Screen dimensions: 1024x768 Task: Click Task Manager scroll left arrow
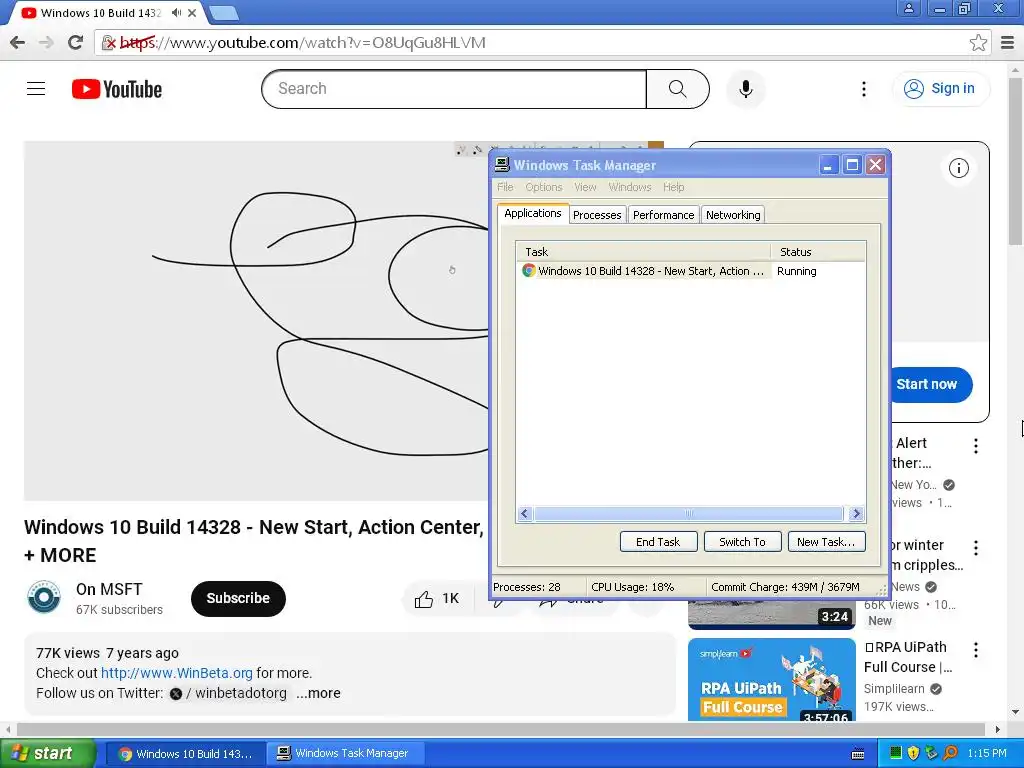tap(524, 514)
